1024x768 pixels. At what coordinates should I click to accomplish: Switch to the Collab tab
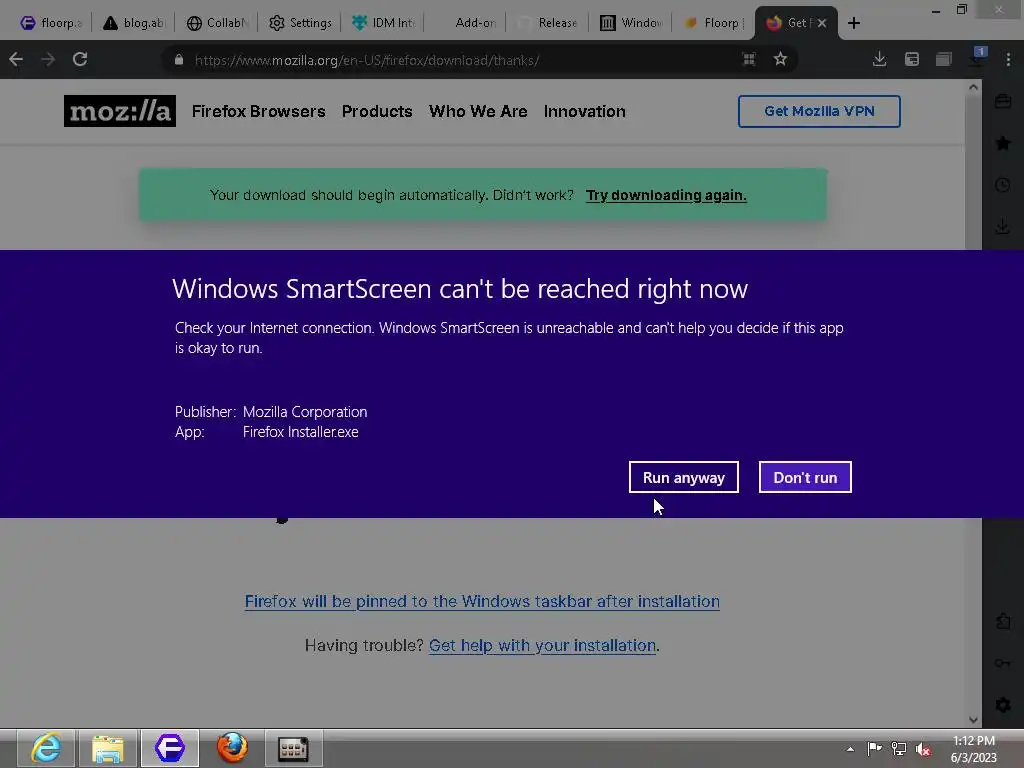tap(216, 23)
